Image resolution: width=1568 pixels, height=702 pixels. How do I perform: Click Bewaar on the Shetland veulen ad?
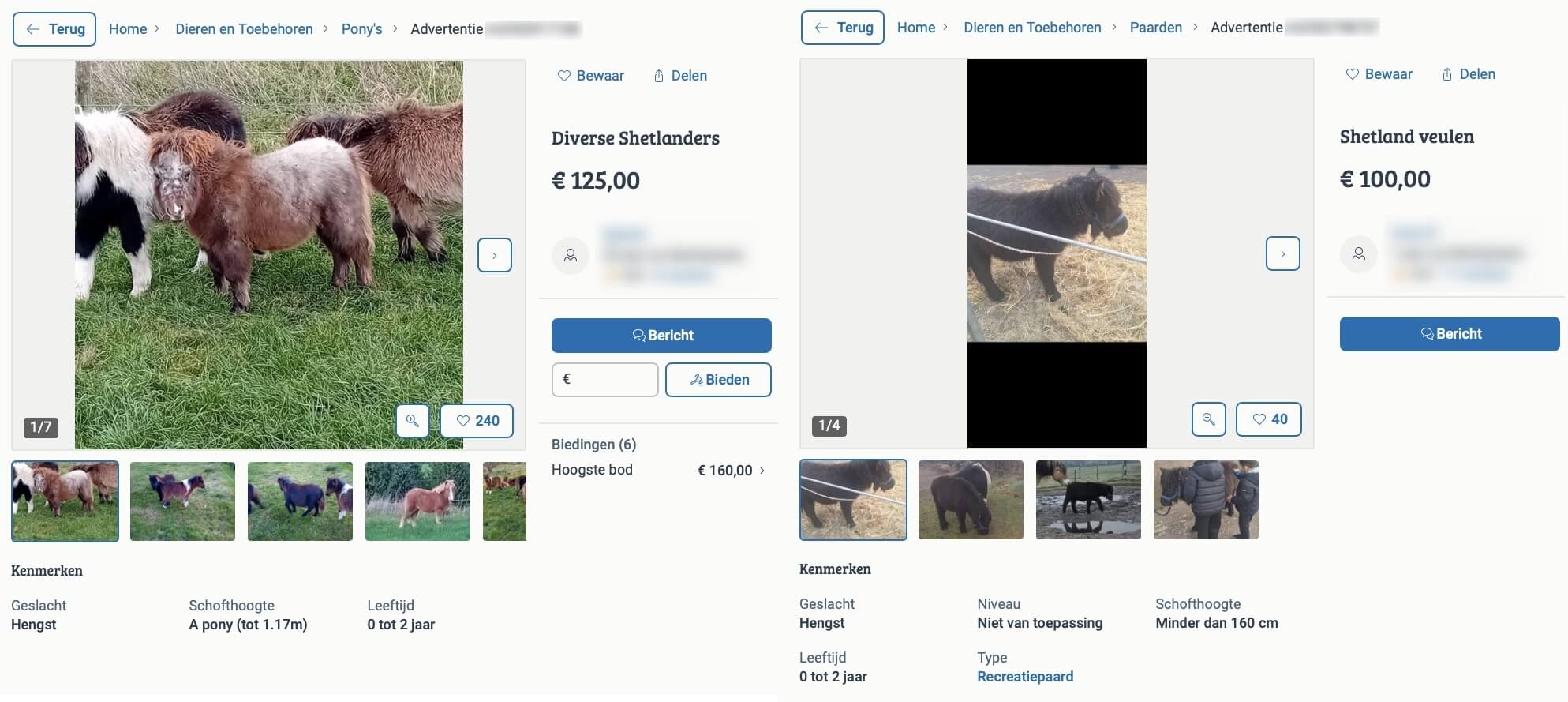pyautogui.click(x=1379, y=74)
